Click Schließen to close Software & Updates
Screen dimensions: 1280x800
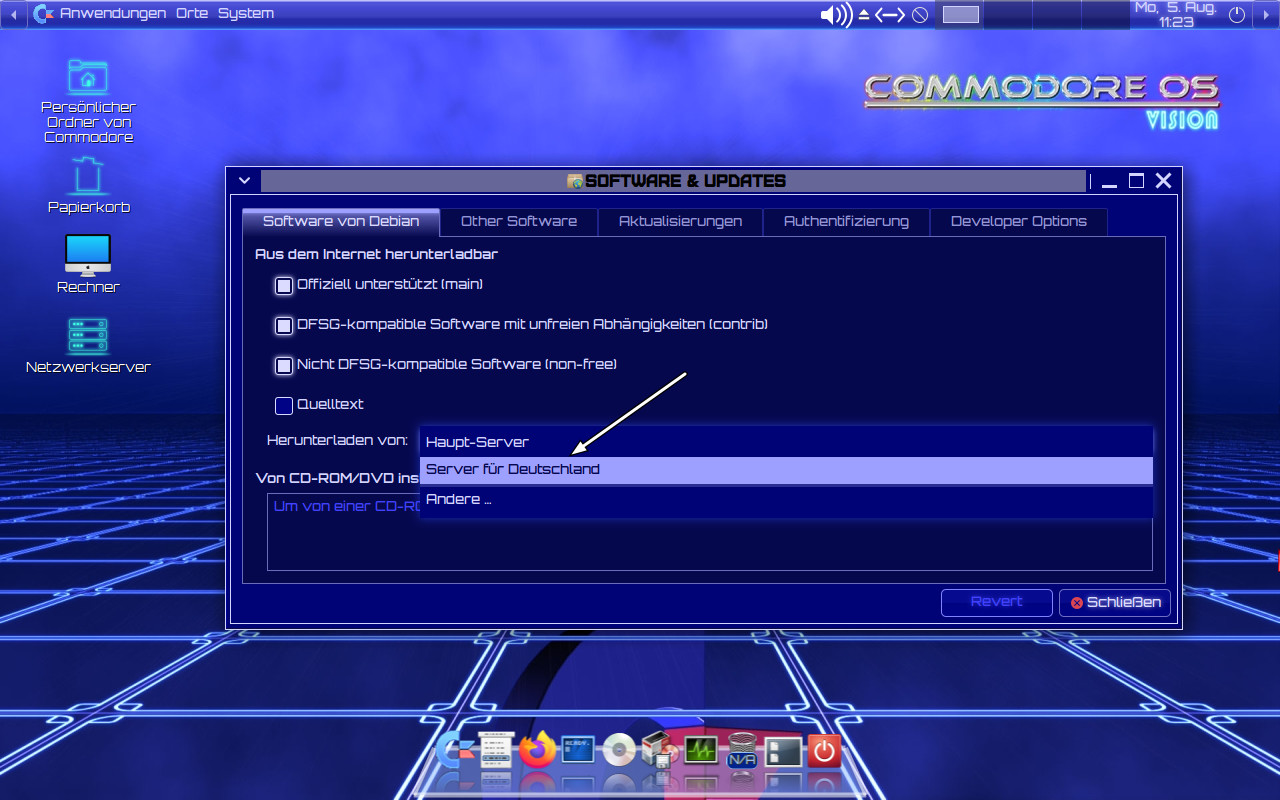(1114, 602)
